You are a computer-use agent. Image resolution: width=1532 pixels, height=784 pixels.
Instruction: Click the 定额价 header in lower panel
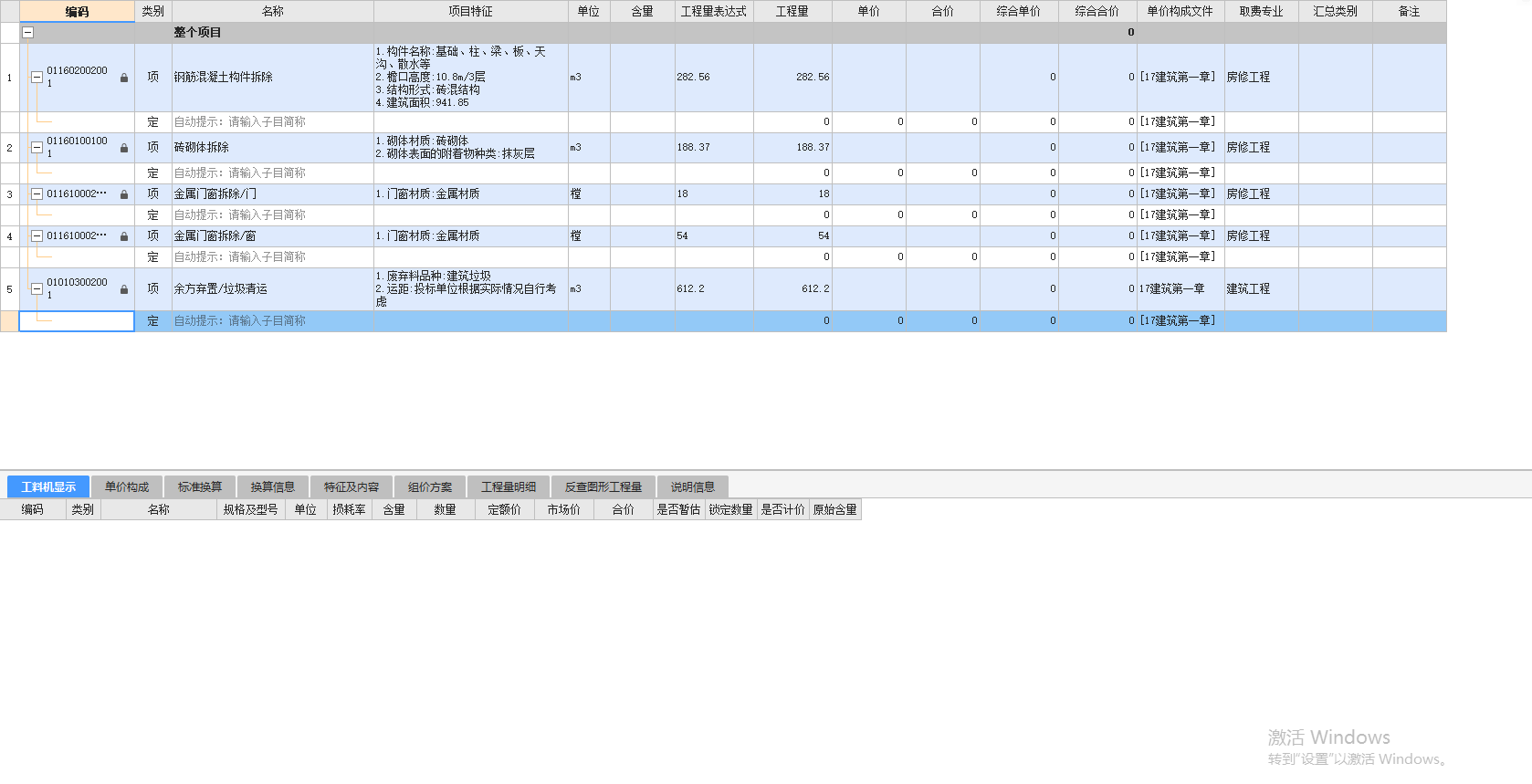(505, 509)
